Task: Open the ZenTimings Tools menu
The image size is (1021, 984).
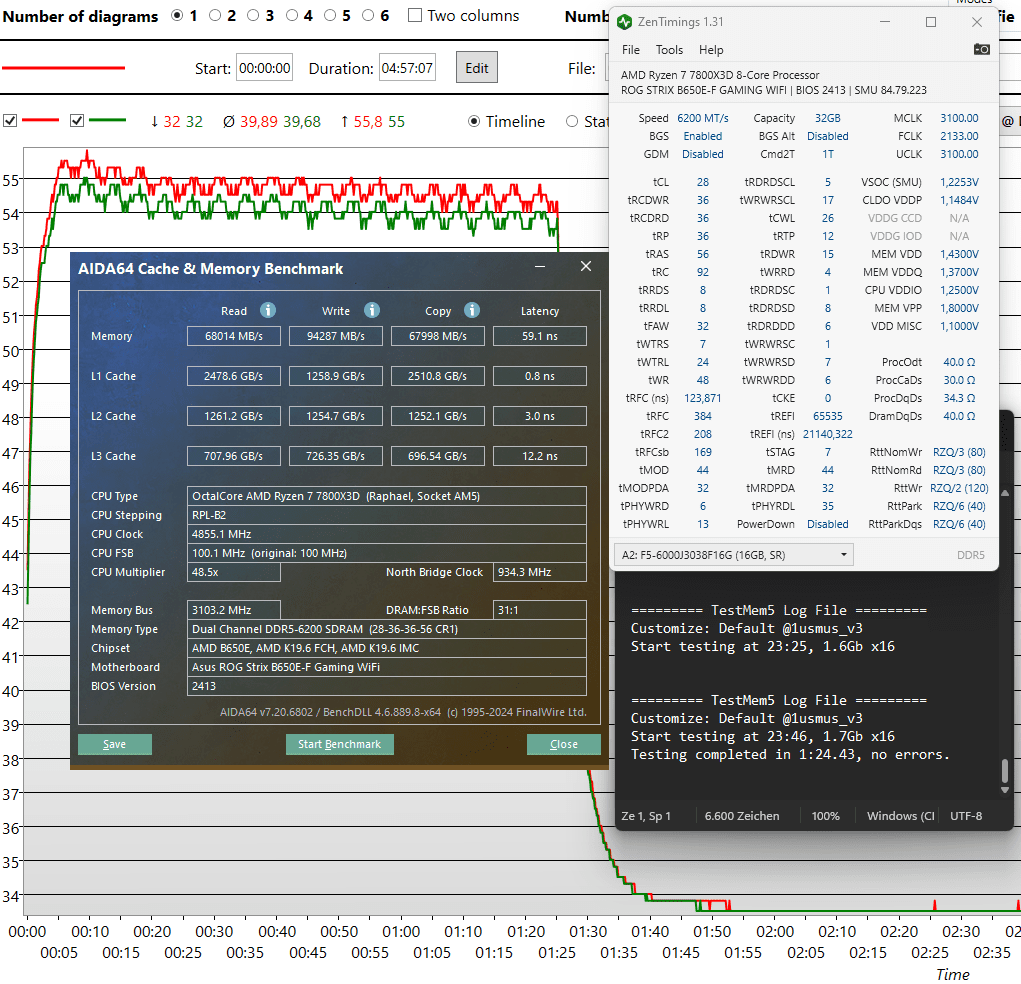Action: (x=669, y=49)
